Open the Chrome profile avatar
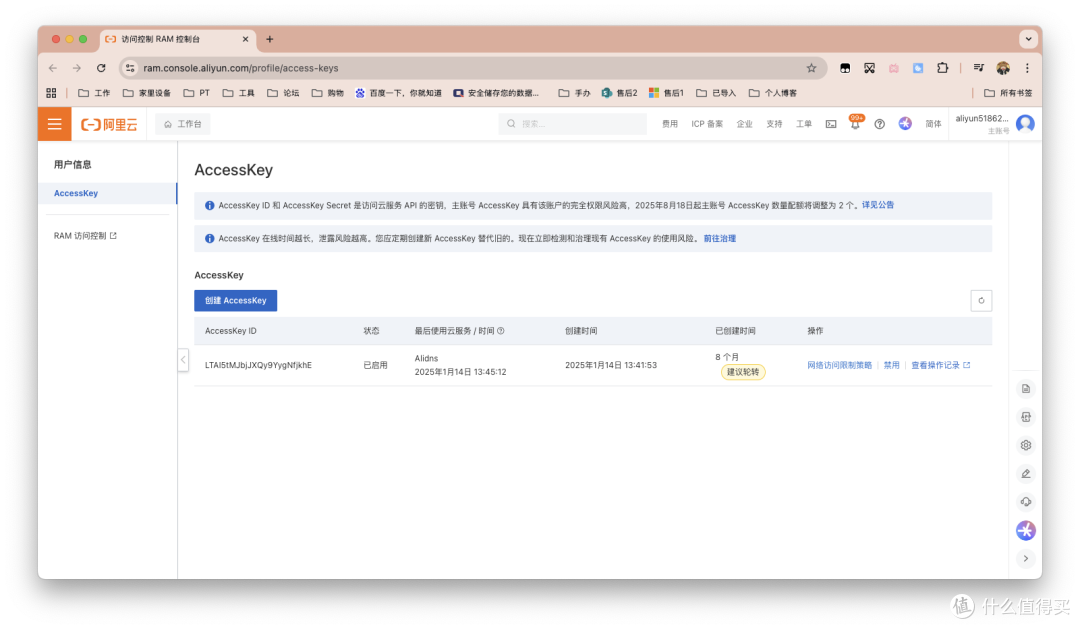The width and height of the screenshot is (1080, 629). pos(1003,68)
